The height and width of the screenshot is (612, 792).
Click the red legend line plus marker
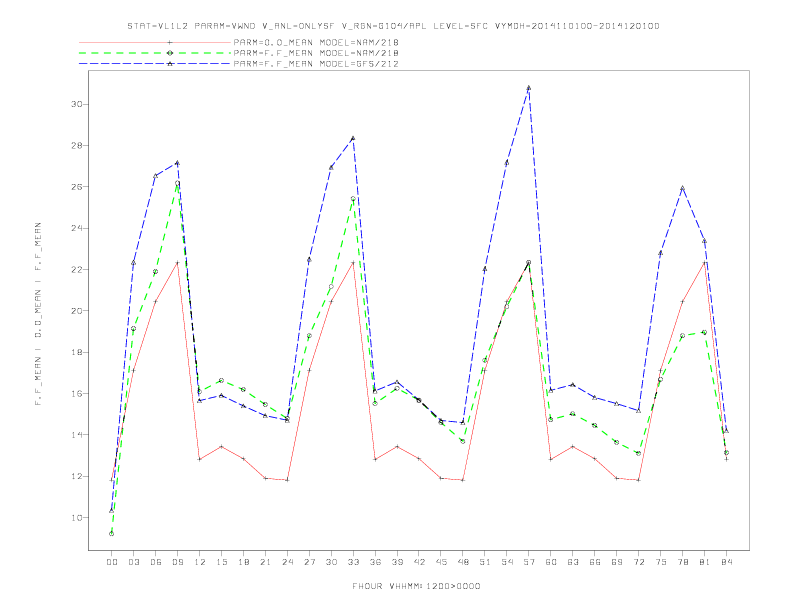pyautogui.click(x=170, y=42)
